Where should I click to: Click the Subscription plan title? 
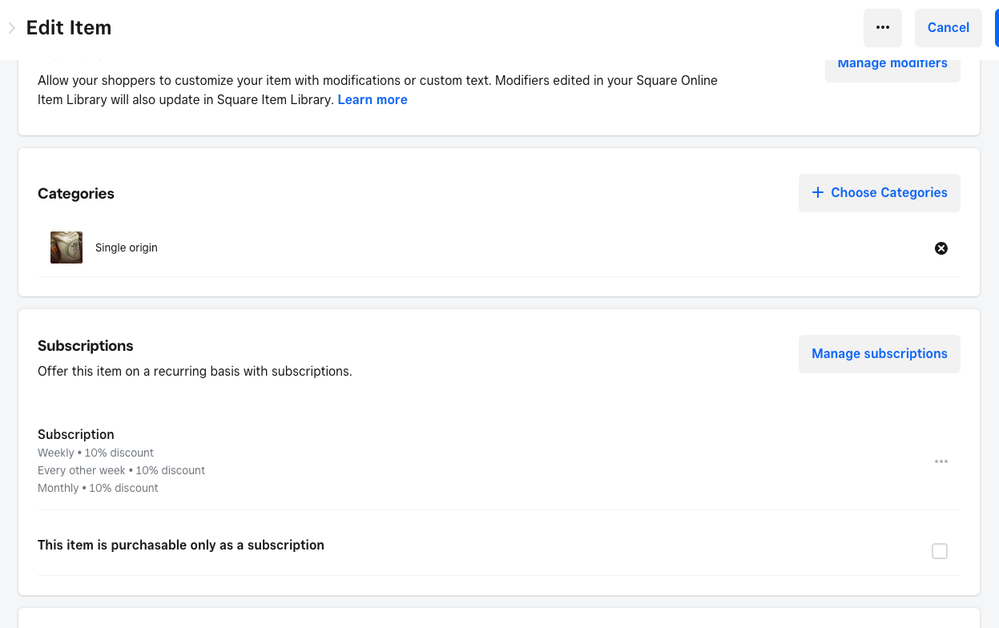(76, 435)
